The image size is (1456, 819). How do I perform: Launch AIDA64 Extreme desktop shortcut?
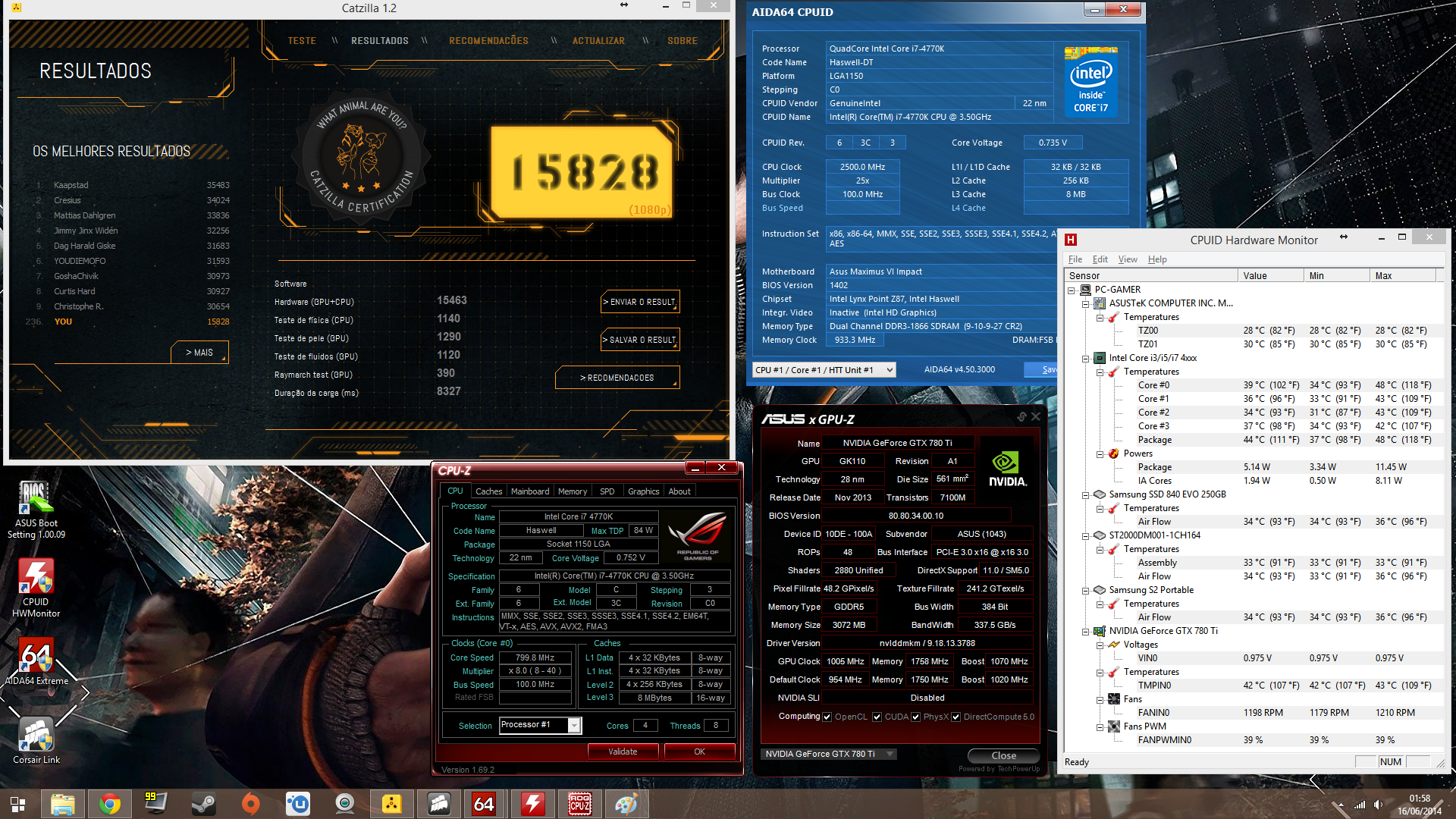pyautogui.click(x=36, y=661)
